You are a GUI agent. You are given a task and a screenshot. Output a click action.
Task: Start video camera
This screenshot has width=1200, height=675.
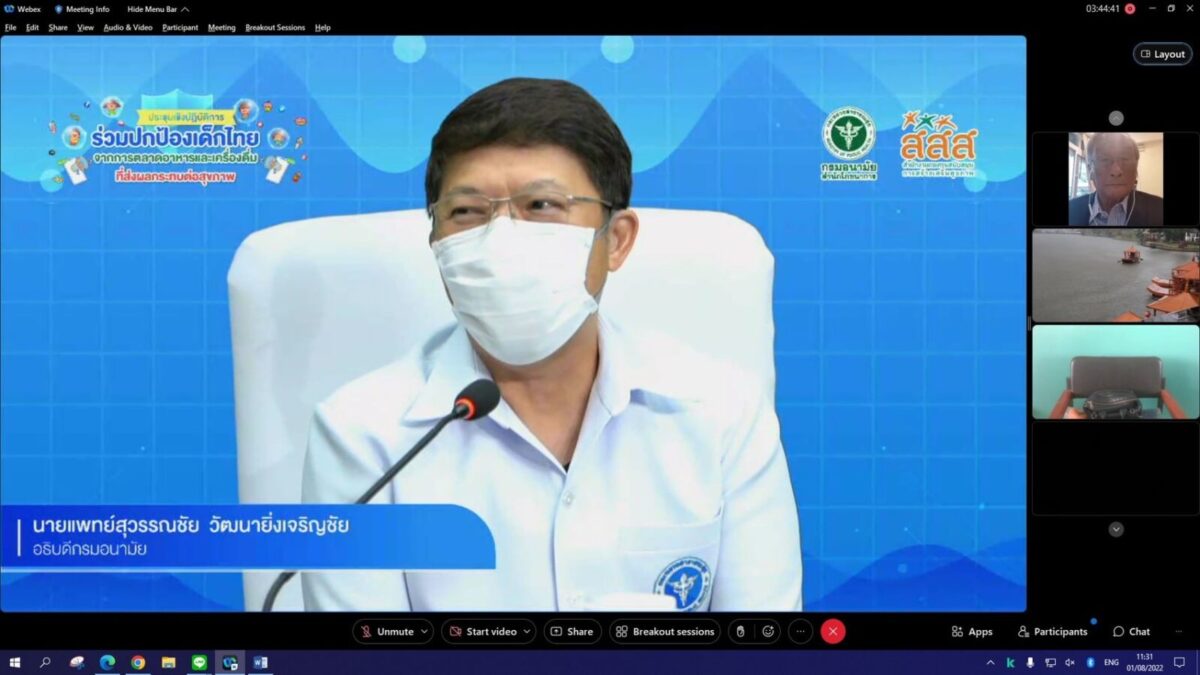(483, 632)
